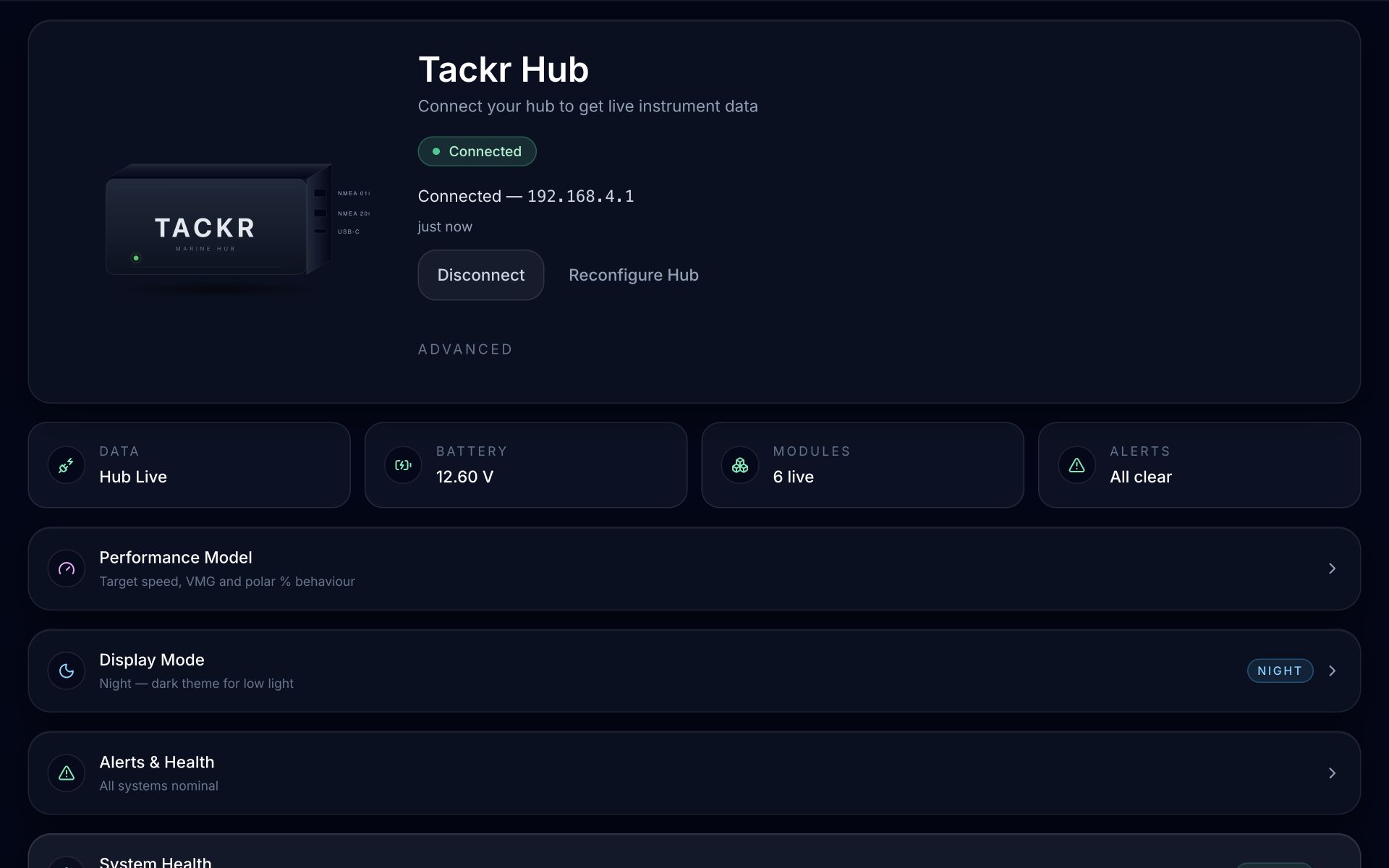Open Alerts & Health via its chevron
The height and width of the screenshot is (868, 1389).
(x=1332, y=773)
